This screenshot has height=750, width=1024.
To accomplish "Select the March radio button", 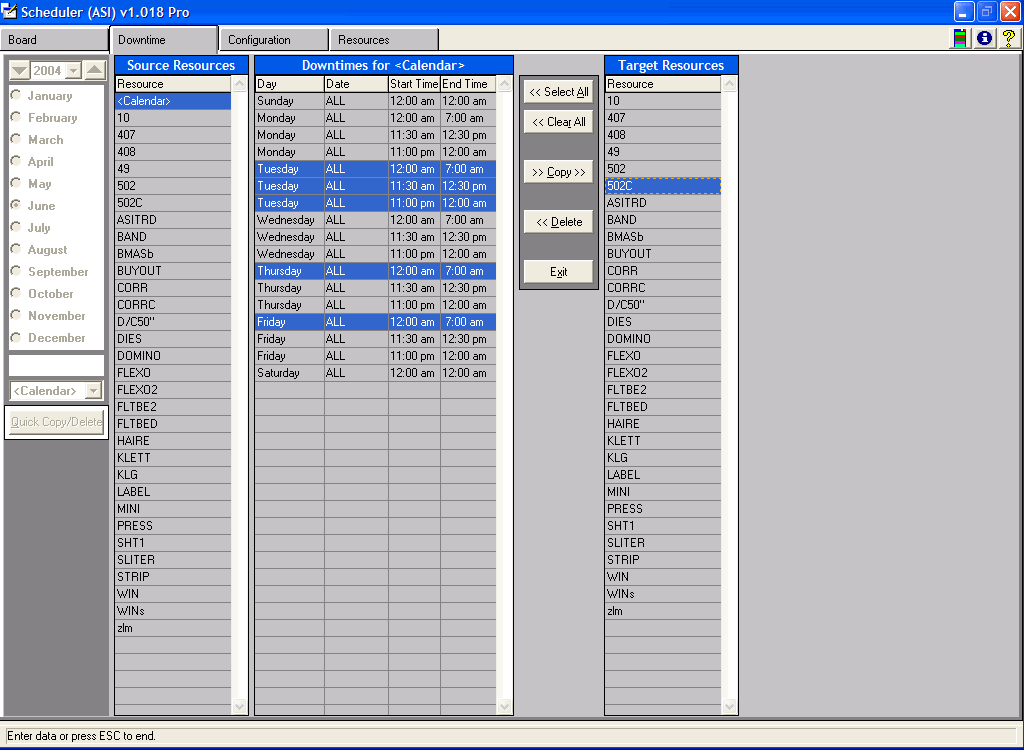I will pos(16,140).
